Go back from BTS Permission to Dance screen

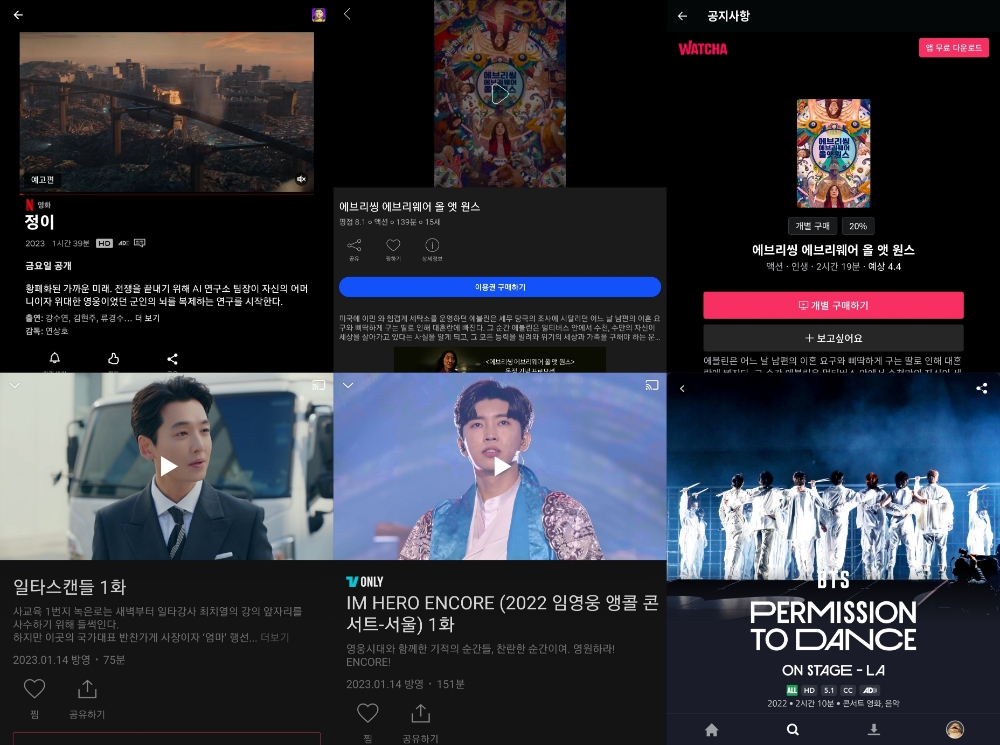pyautogui.click(x=682, y=388)
